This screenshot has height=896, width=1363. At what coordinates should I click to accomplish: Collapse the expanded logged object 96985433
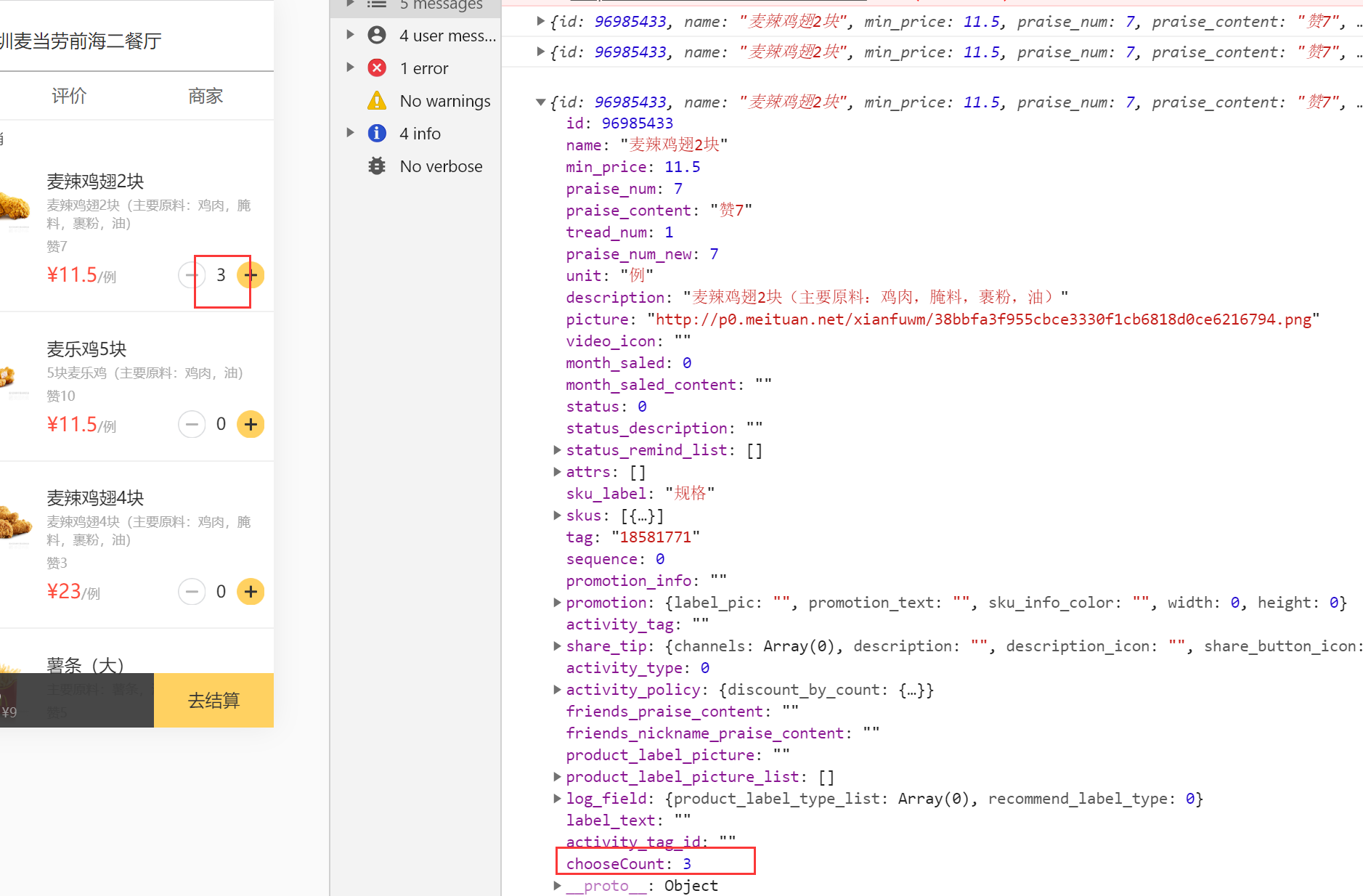[x=540, y=102]
